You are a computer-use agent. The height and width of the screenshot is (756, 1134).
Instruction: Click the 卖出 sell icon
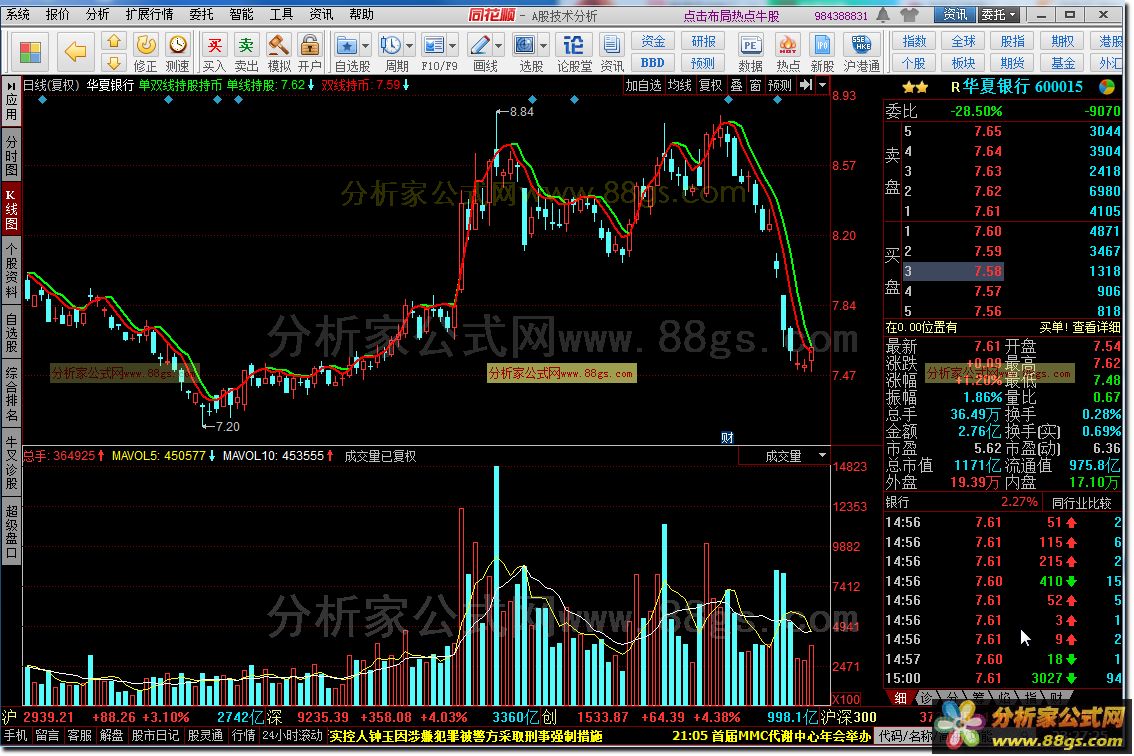(246, 53)
